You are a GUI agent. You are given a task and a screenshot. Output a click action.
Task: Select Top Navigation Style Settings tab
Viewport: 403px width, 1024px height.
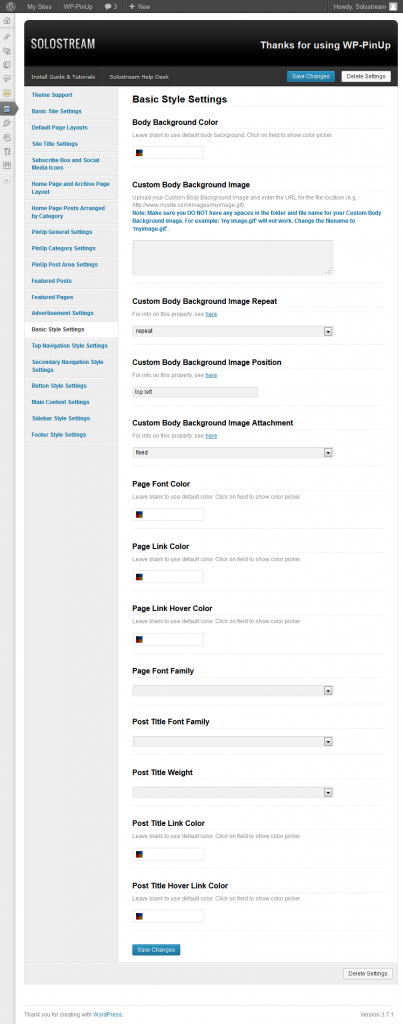pyautogui.click(x=70, y=345)
